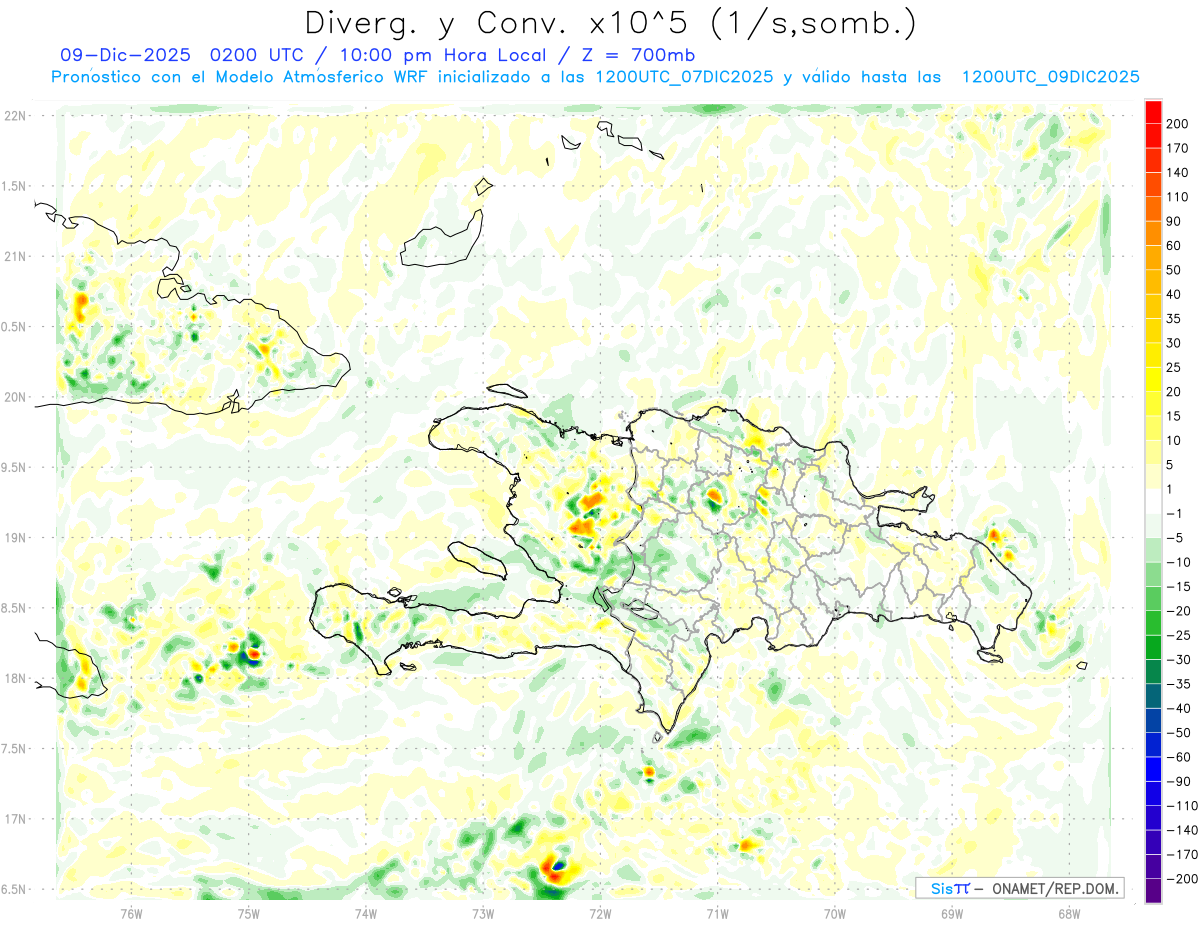
Task: Click the '6.5N' latitude label
Action: coord(15,889)
